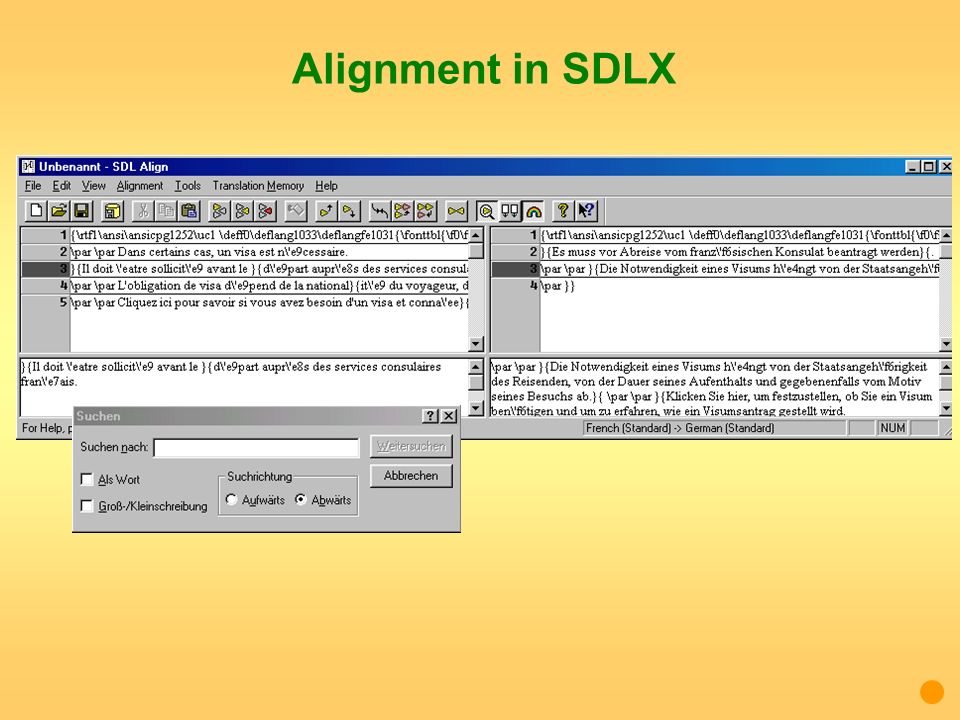Click inside the French segment edit pane
Image resolution: width=960 pixels, height=720 pixels.
coord(245,387)
